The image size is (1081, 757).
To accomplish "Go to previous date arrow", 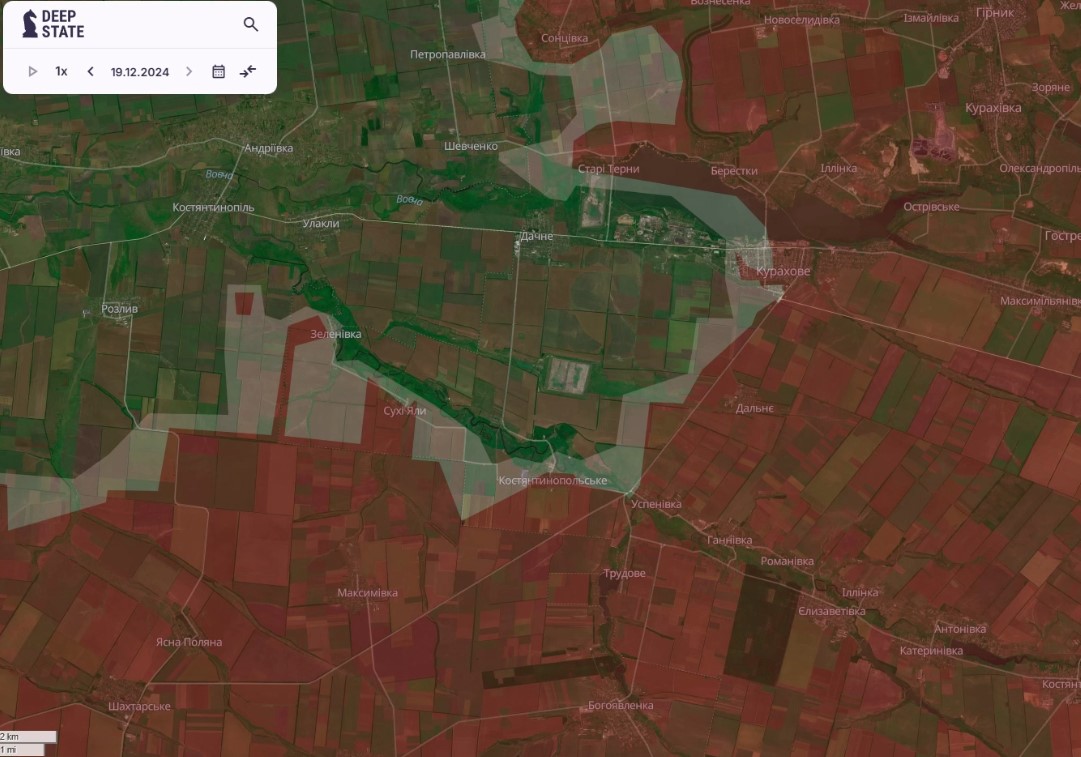I will [90, 72].
